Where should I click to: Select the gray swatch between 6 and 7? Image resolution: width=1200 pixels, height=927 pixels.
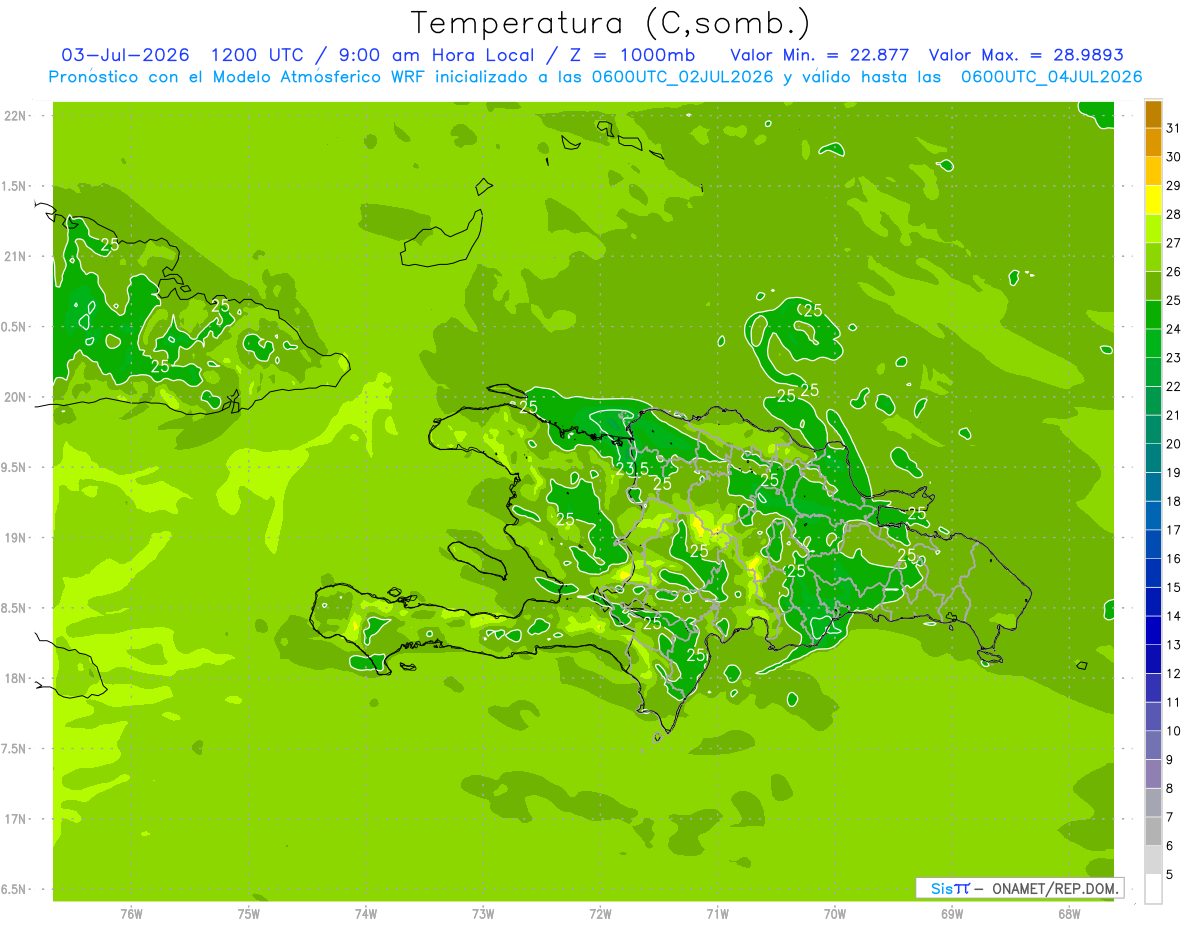(1153, 832)
